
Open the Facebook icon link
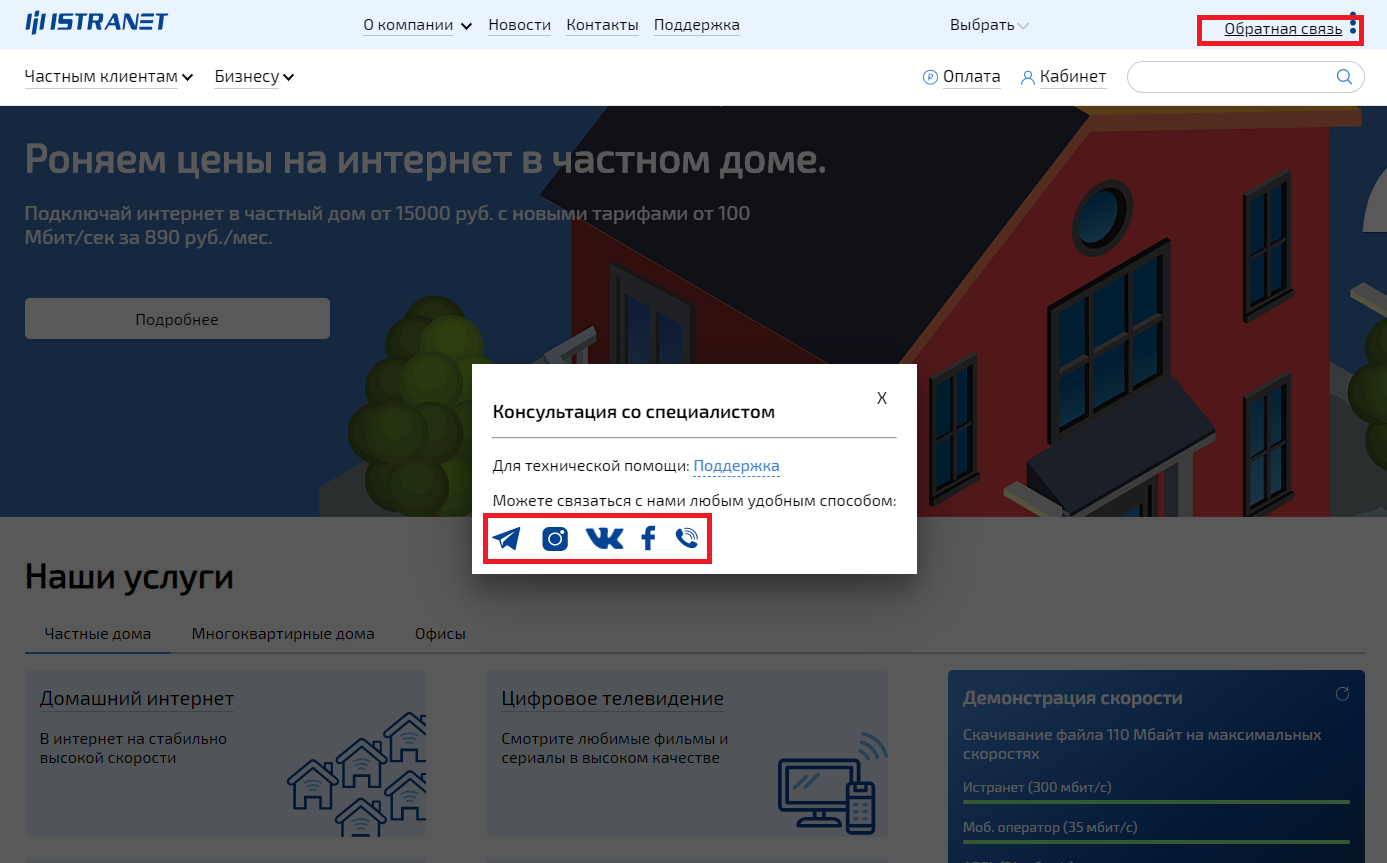[x=648, y=539]
